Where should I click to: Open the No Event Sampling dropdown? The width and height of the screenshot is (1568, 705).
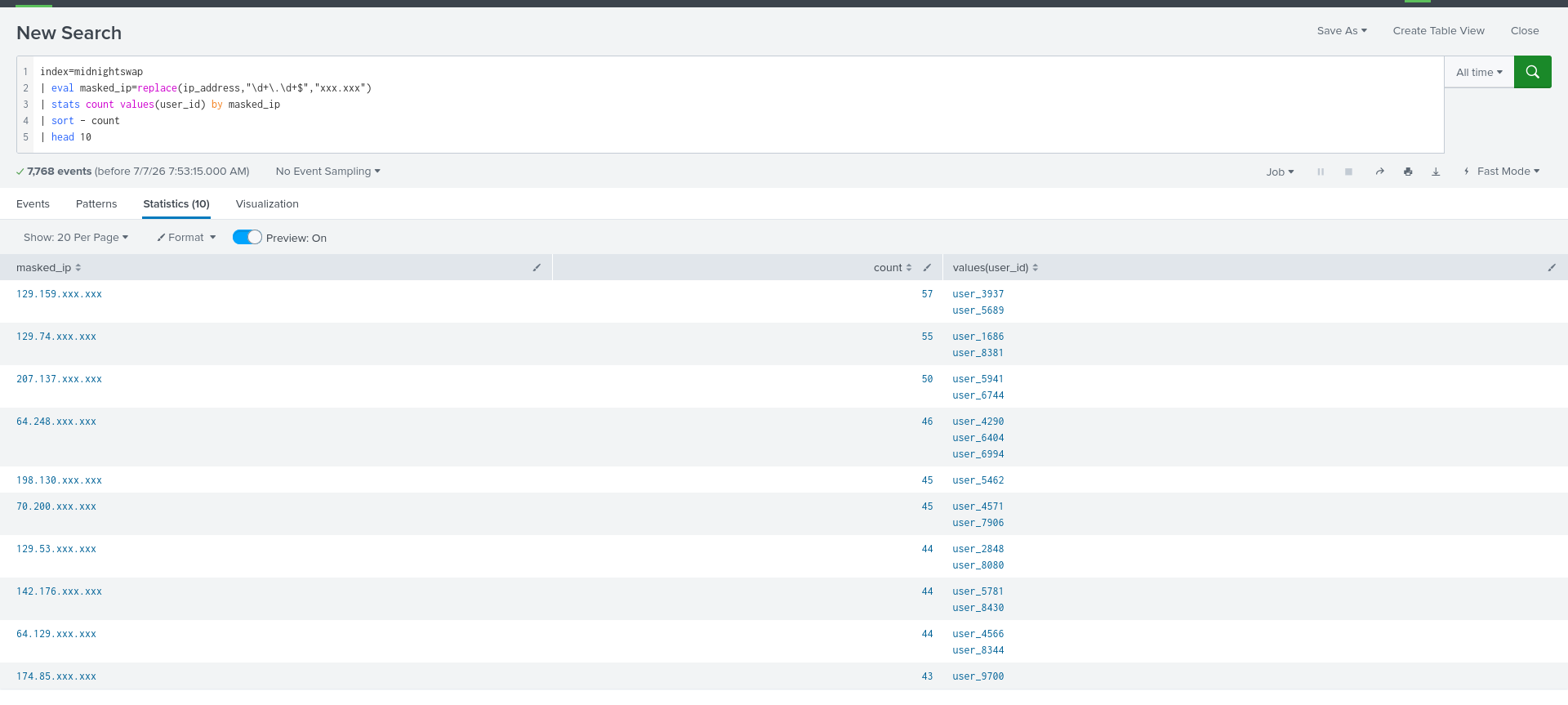[x=328, y=172]
